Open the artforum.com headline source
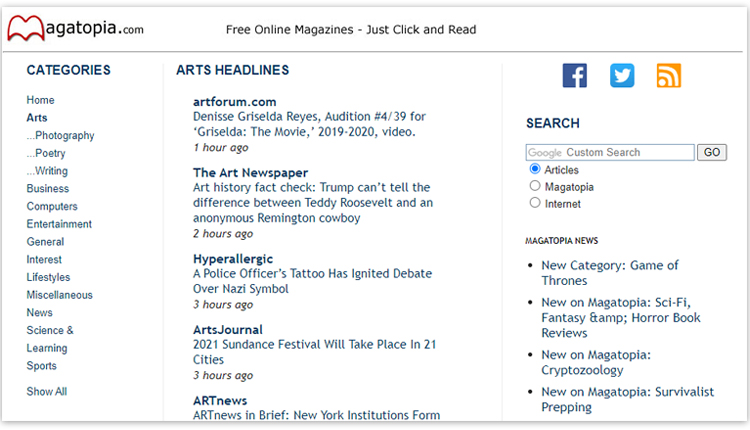This screenshot has width=750, height=430. (x=234, y=102)
